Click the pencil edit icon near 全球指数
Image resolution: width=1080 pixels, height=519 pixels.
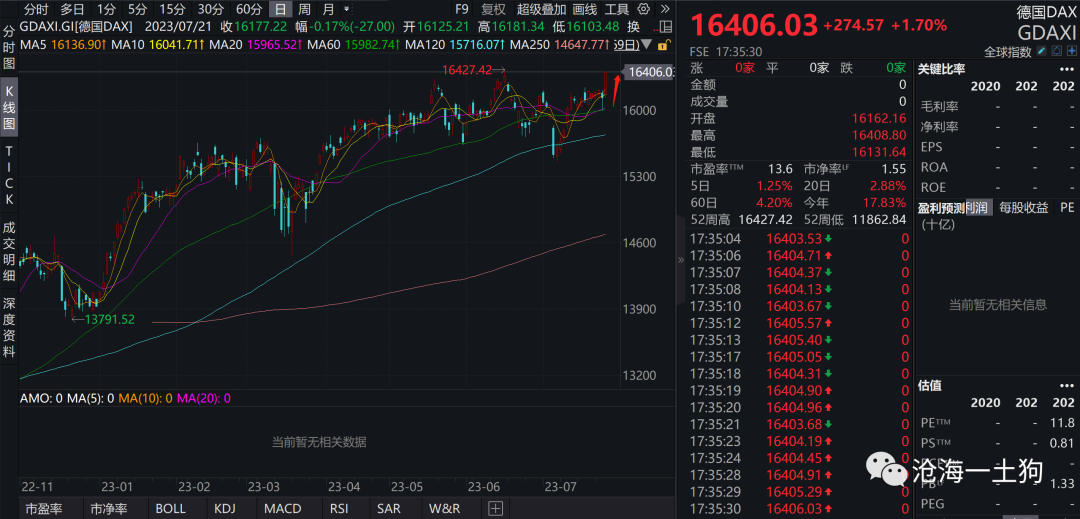[1041, 51]
